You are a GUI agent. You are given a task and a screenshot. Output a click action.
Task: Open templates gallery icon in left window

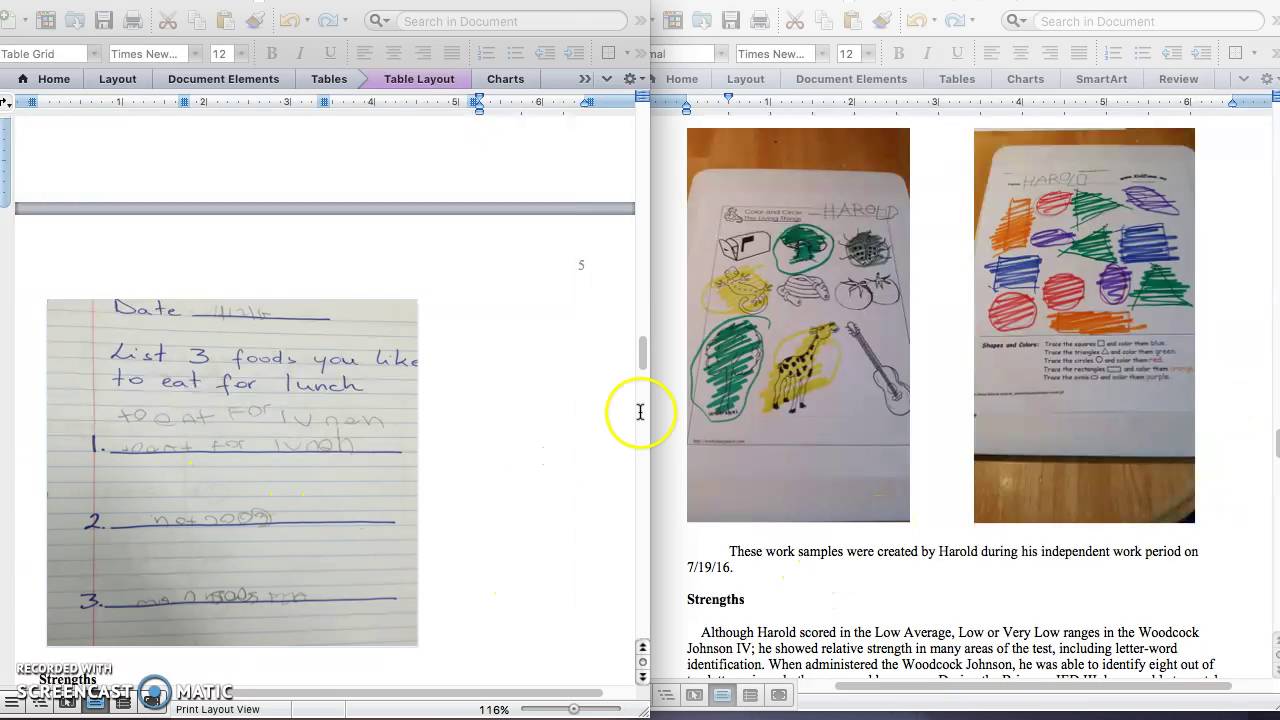45,20
